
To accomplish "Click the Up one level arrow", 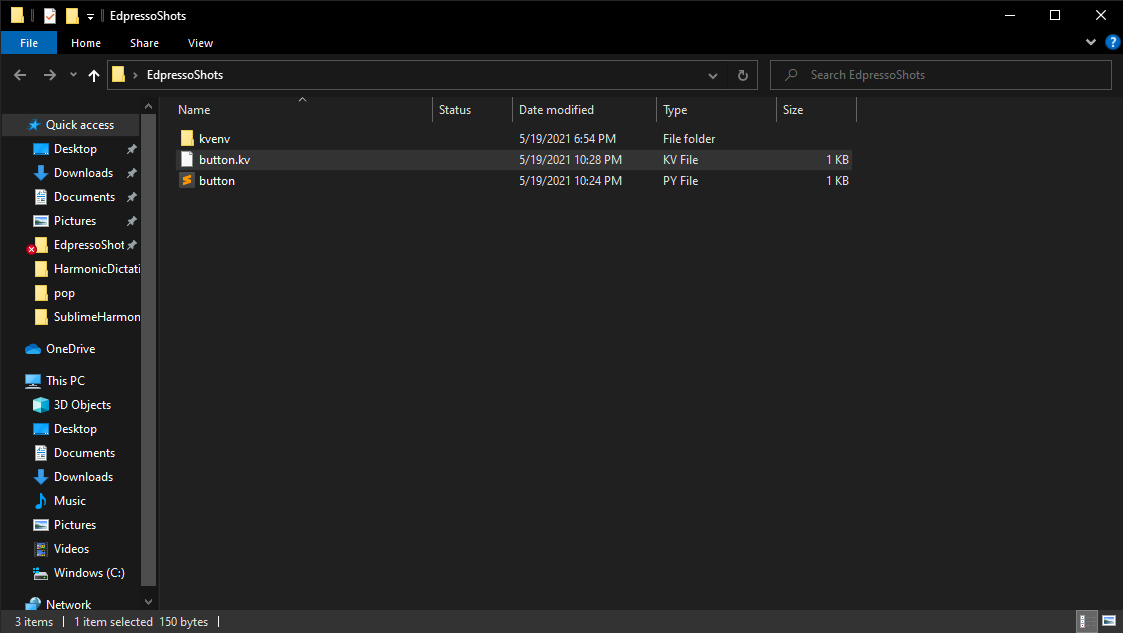I will (x=94, y=75).
